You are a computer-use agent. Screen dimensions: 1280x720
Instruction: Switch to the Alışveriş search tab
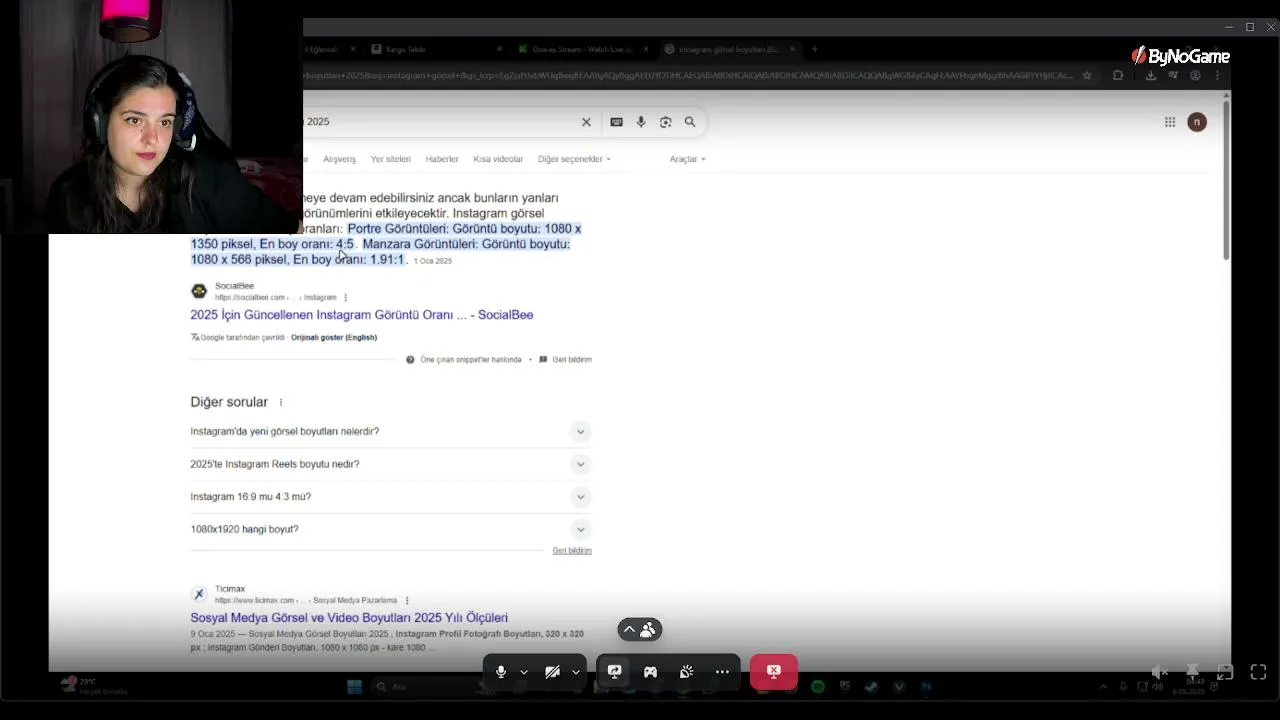[339, 159]
